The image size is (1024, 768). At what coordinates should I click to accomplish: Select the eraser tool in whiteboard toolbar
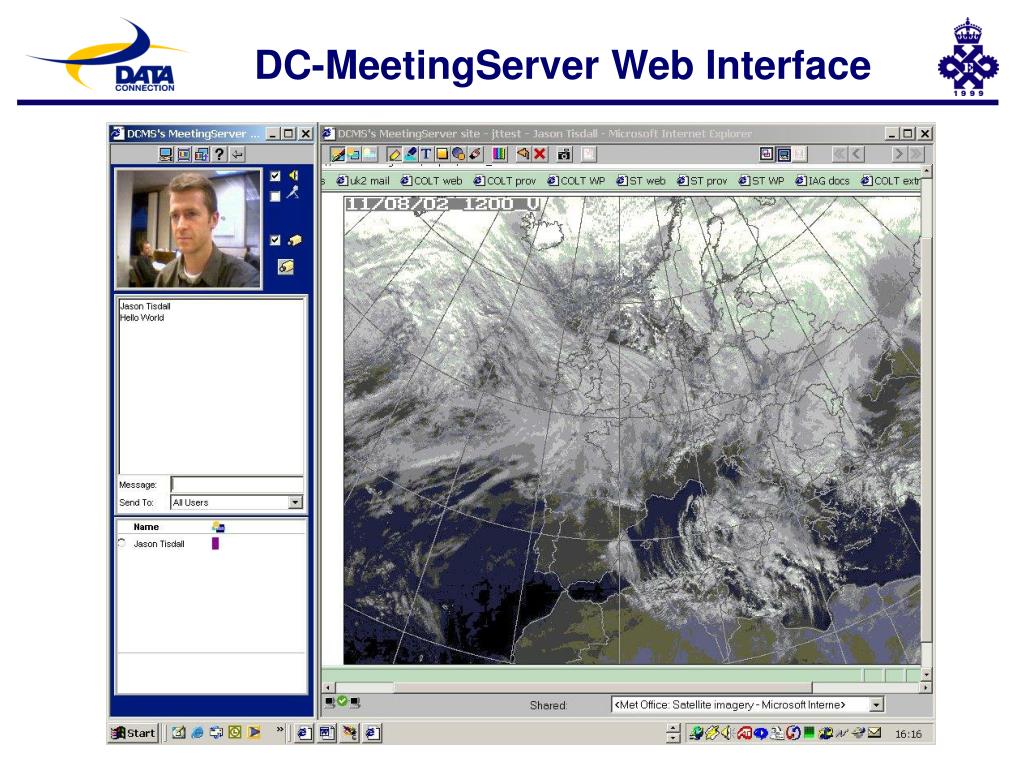[476, 154]
